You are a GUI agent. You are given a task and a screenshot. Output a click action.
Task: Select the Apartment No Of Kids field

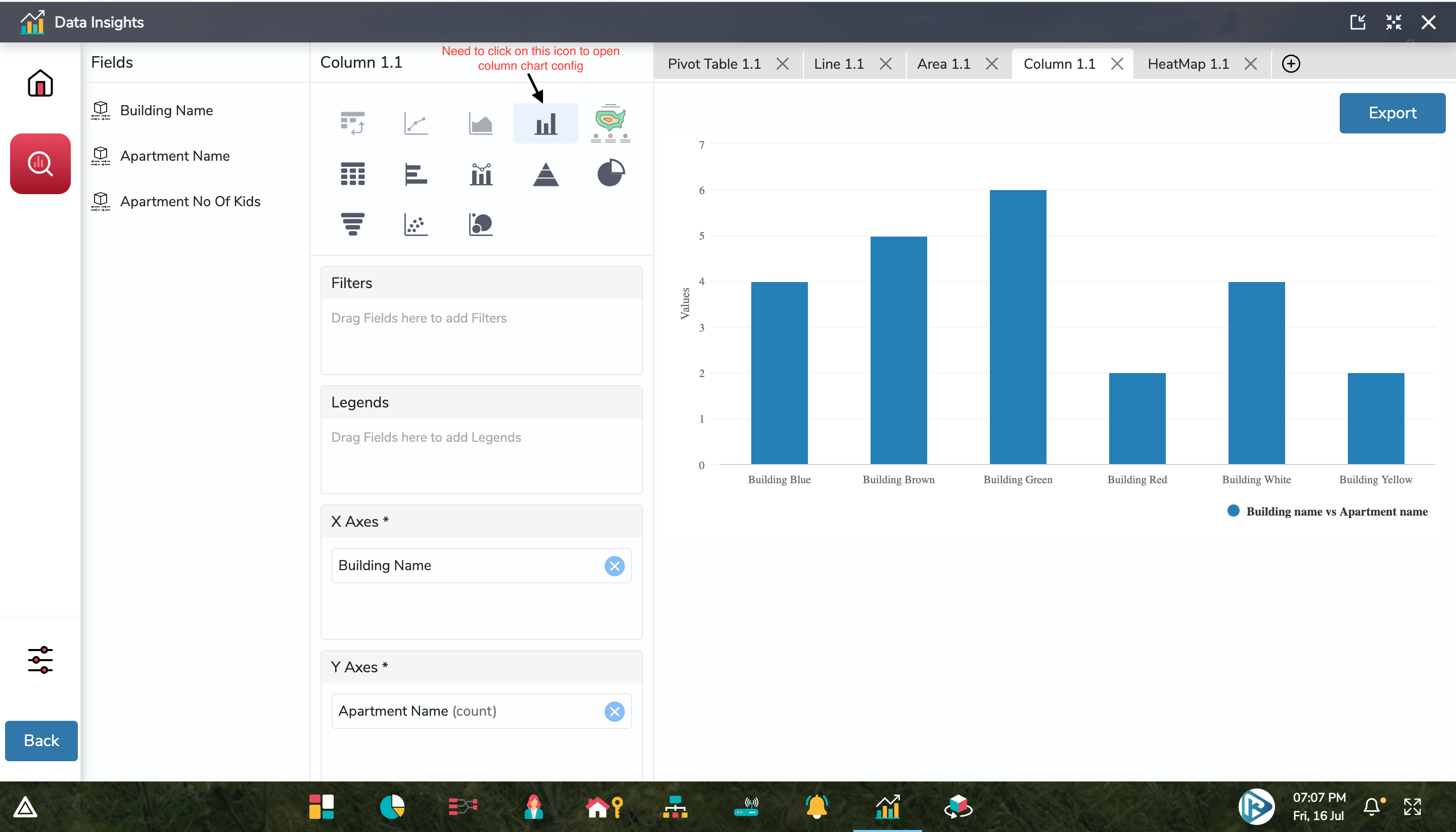[x=190, y=201]
